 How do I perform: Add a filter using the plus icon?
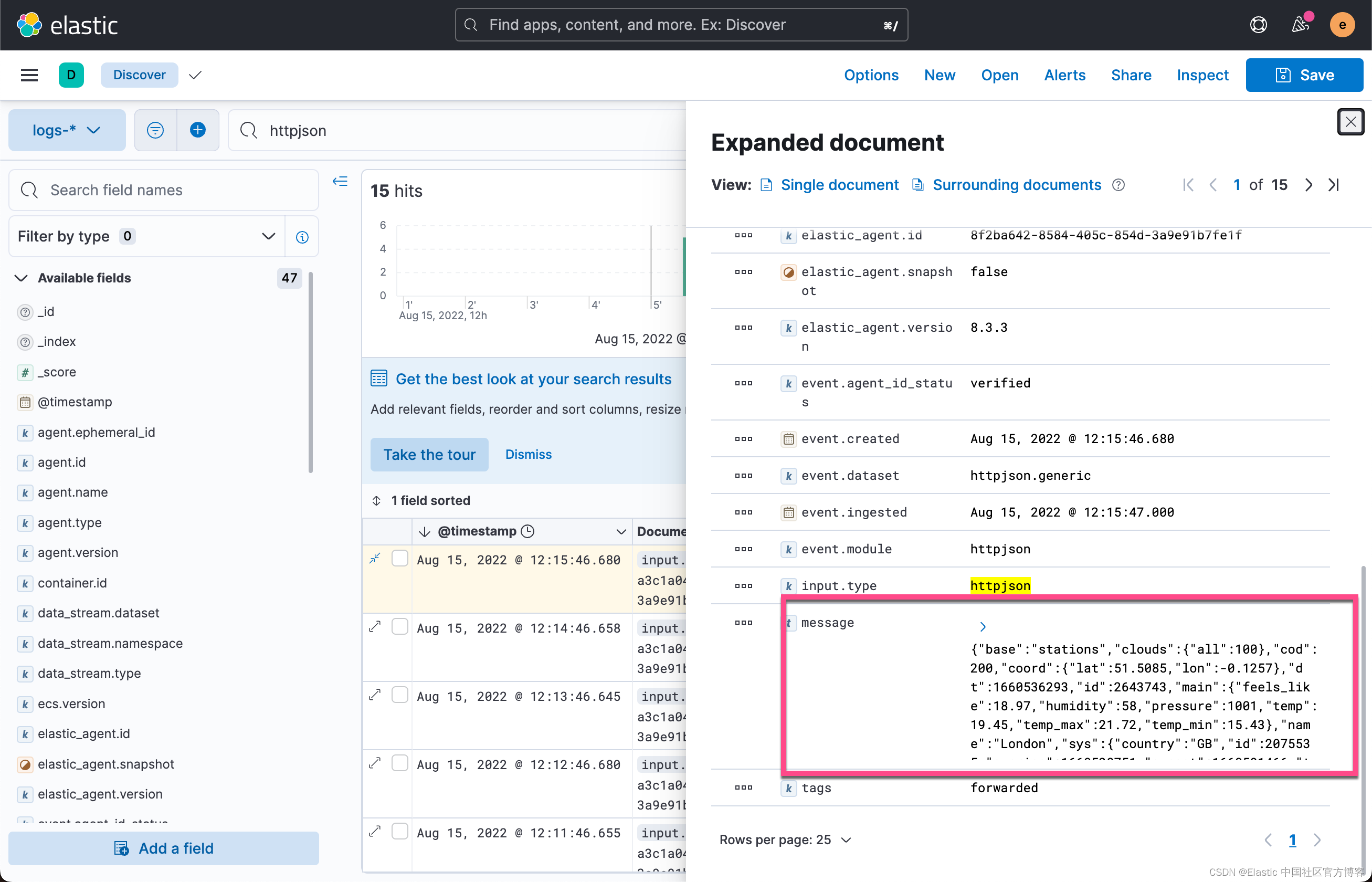tap(197, 130)
